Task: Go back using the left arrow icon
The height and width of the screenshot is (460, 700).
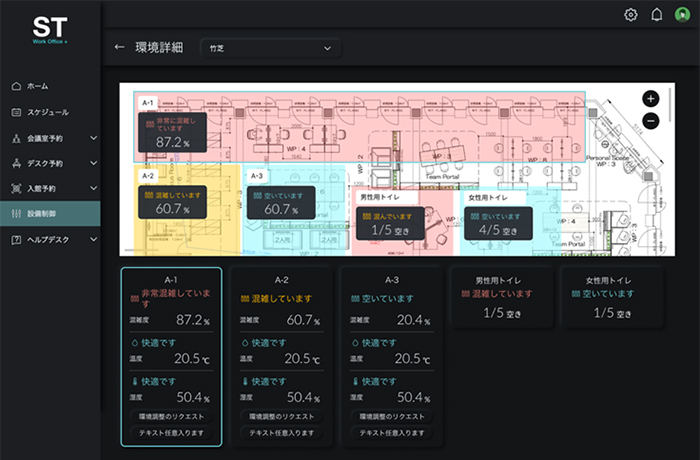Action: pyautogui.click(x=119, y=47)
